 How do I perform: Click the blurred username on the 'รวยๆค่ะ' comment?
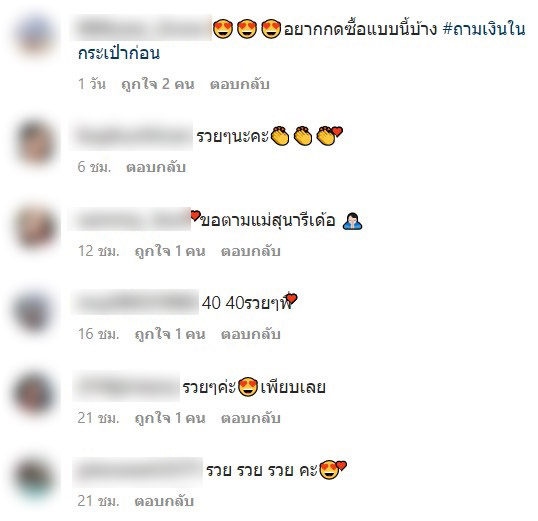click(x=126, y=386)
